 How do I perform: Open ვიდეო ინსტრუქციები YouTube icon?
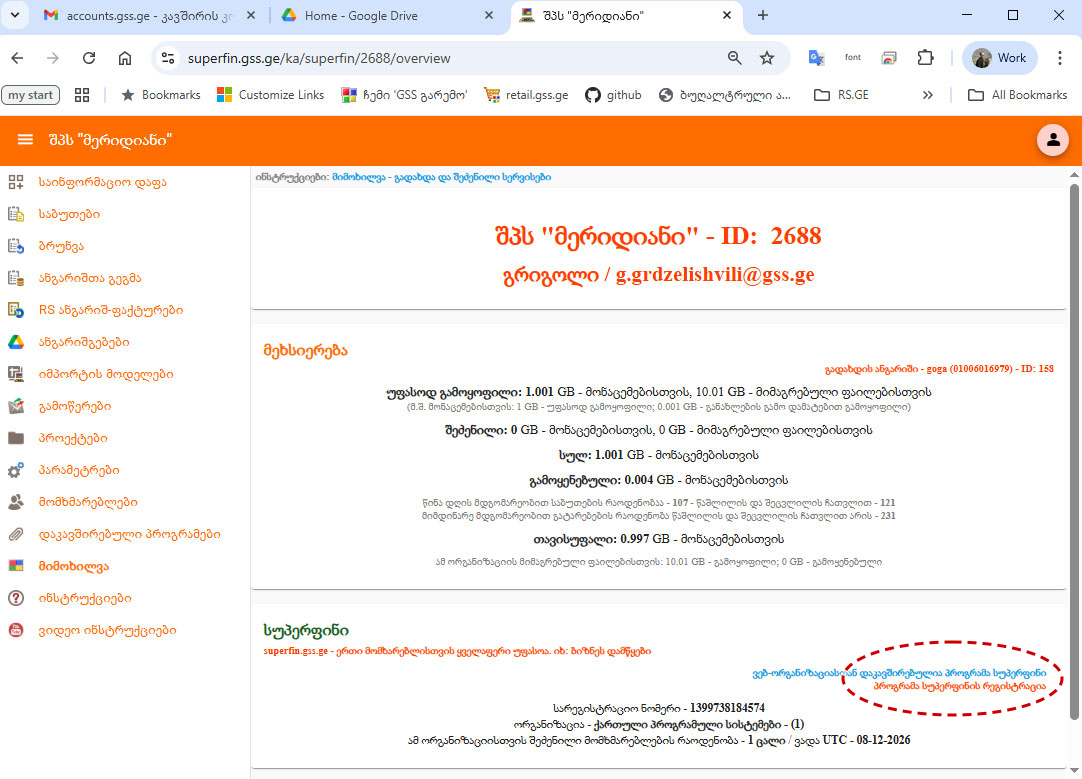tap(16, 630)
